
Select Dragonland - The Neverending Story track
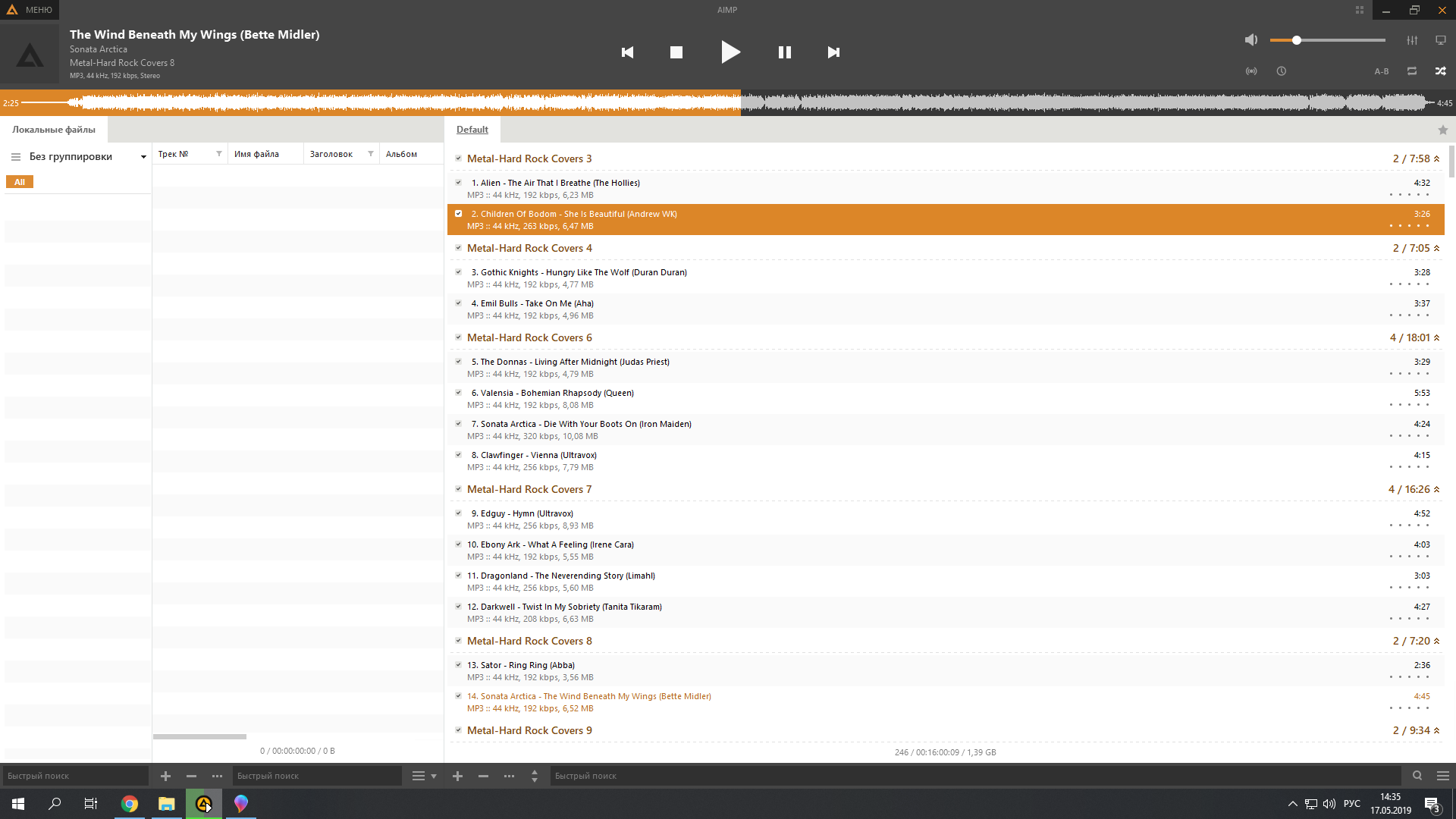coord(946,582)
